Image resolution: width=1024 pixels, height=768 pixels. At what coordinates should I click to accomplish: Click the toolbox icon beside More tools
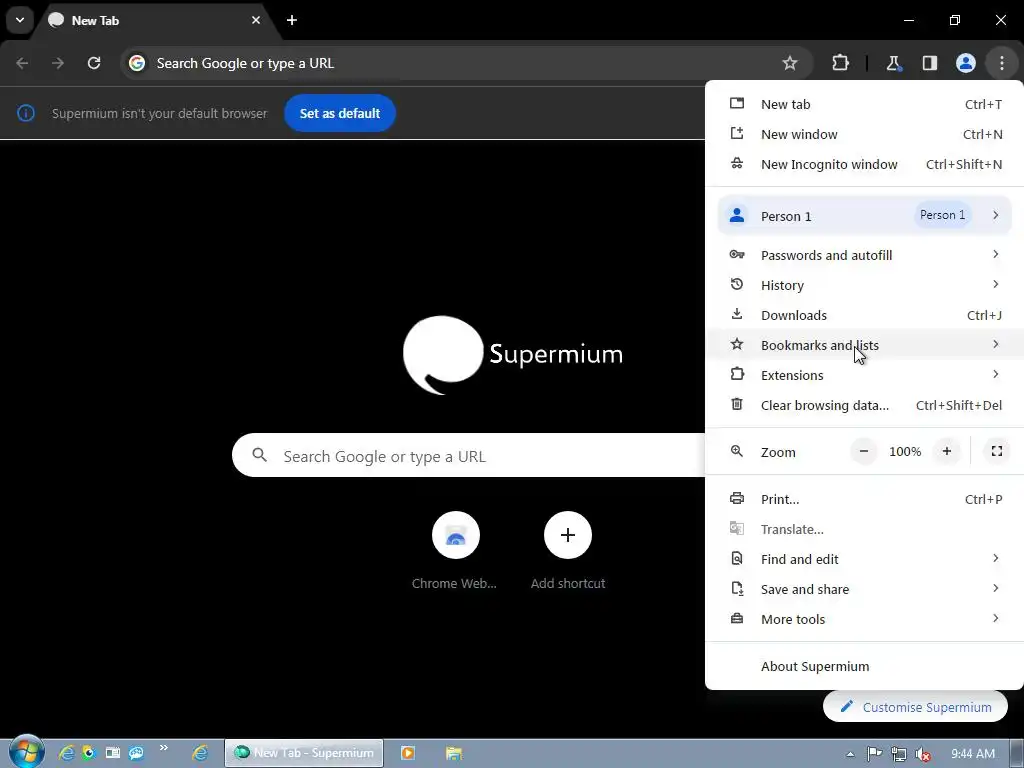(x=737, y=618)
